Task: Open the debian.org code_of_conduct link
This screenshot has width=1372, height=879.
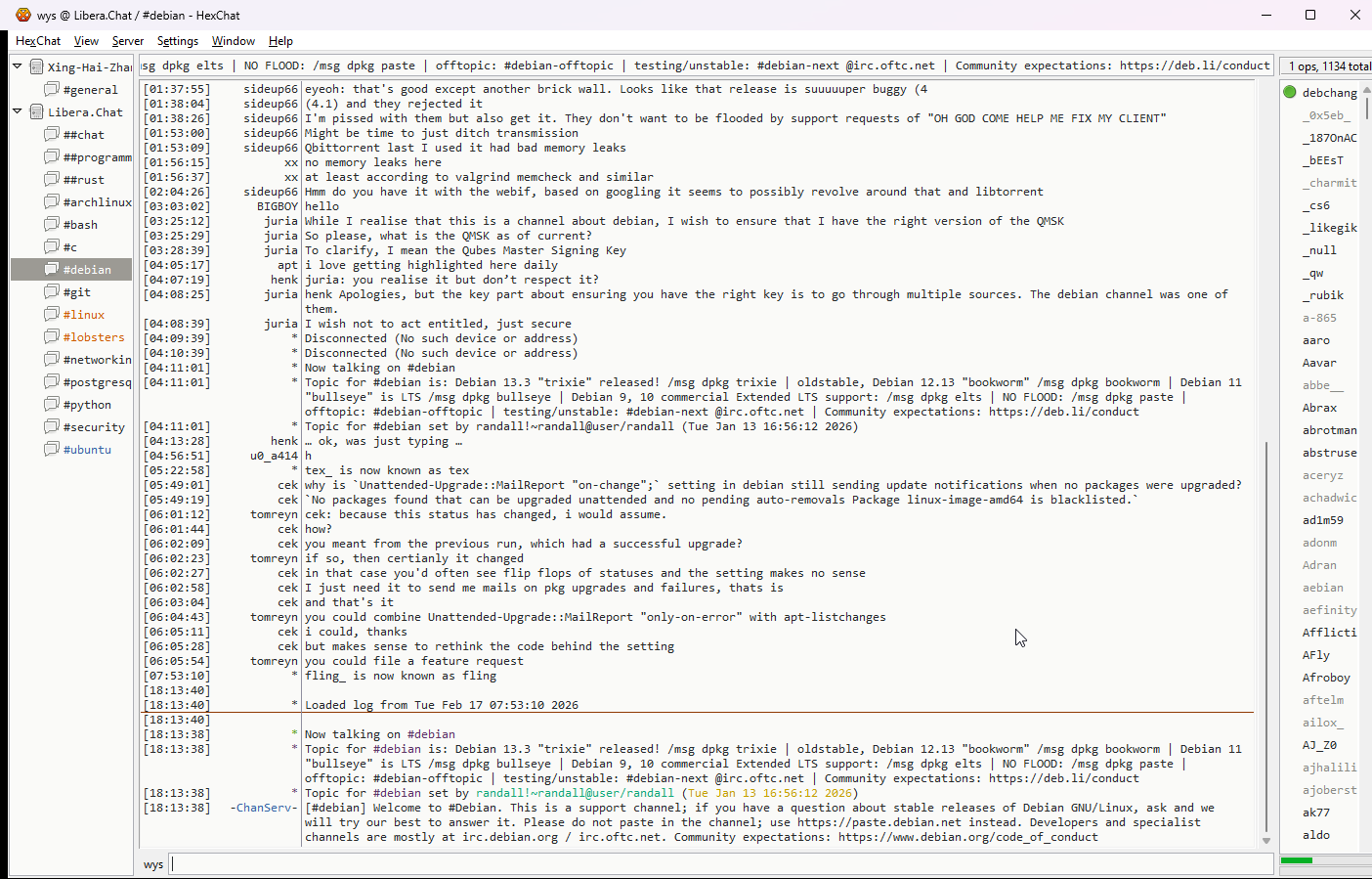Action: (x=968, y=837)
